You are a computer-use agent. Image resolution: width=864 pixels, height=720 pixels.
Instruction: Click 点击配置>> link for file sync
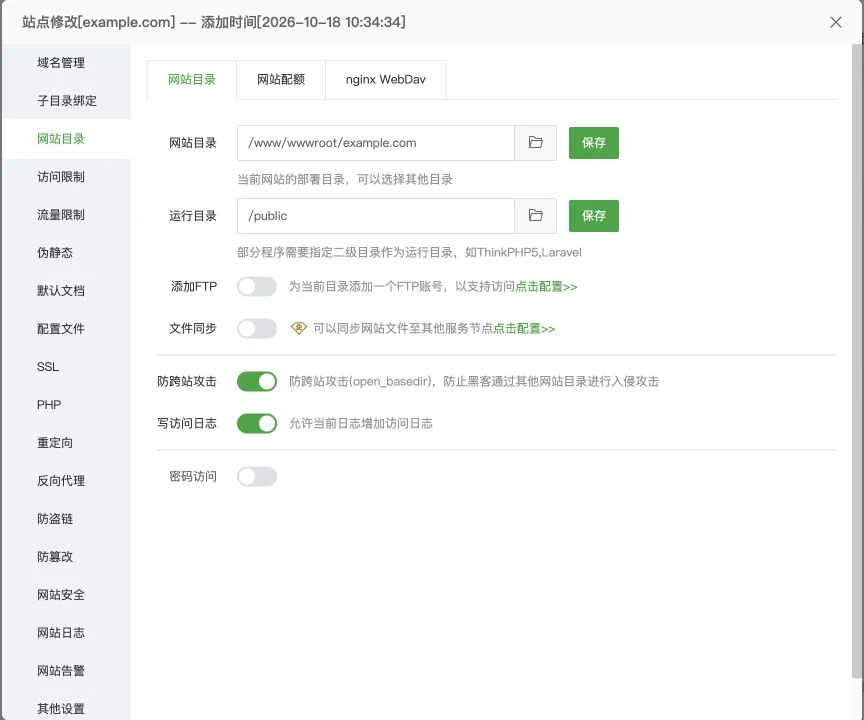[524, 328]
